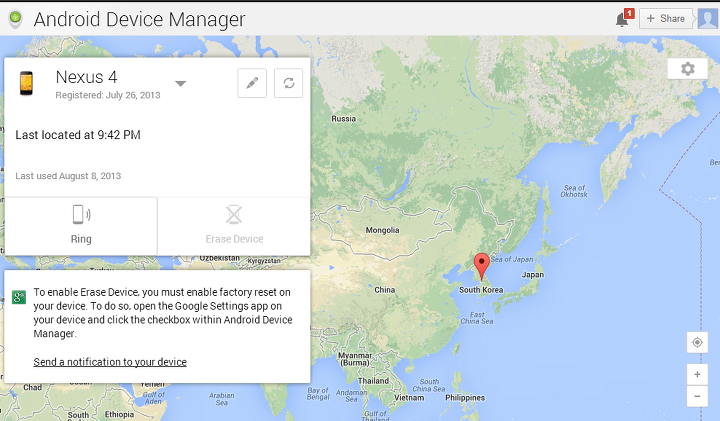
Task: Follow the Send a notification link
Action: (x=110, y=362)
